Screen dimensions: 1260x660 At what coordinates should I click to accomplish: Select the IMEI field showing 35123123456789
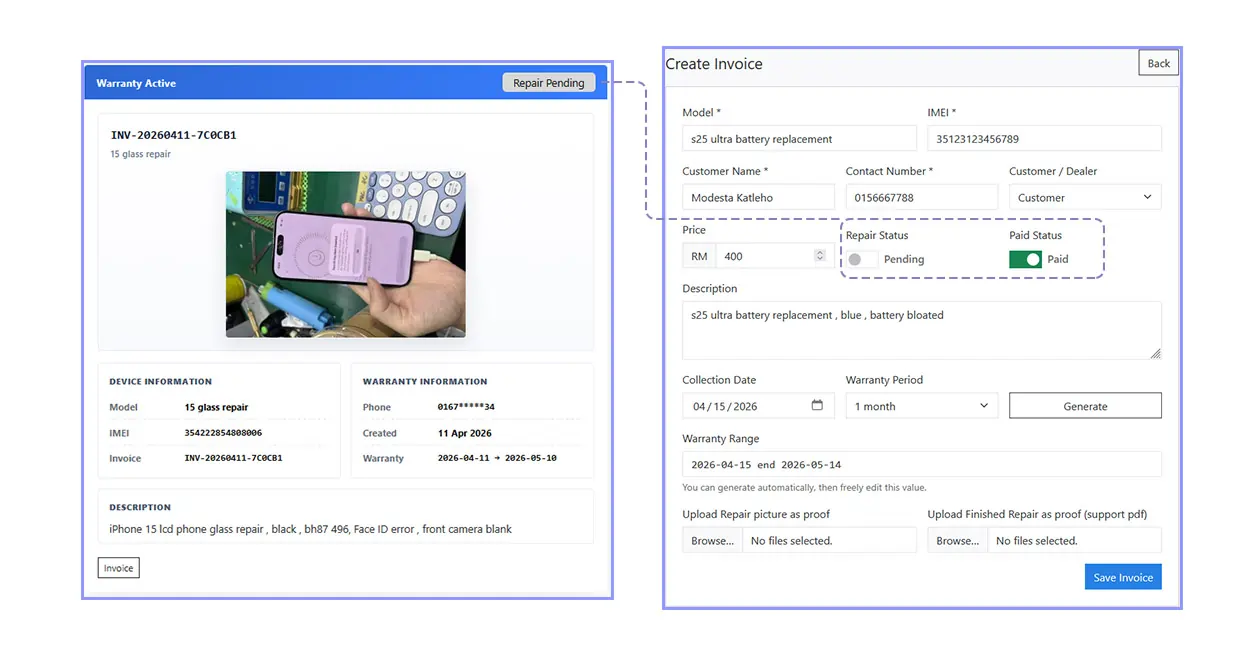[1044, 137]
